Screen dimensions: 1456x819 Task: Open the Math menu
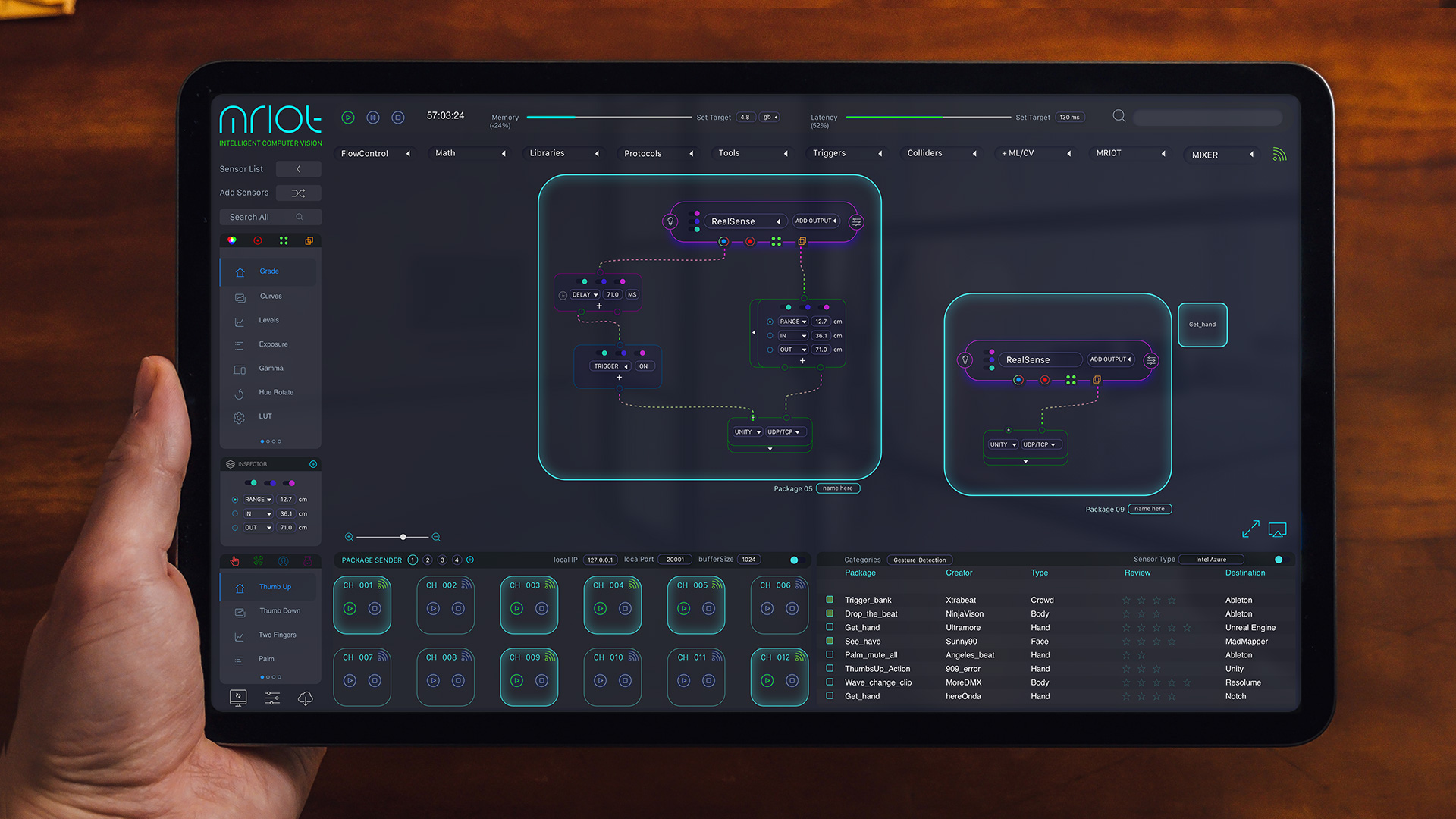(470, 153)
